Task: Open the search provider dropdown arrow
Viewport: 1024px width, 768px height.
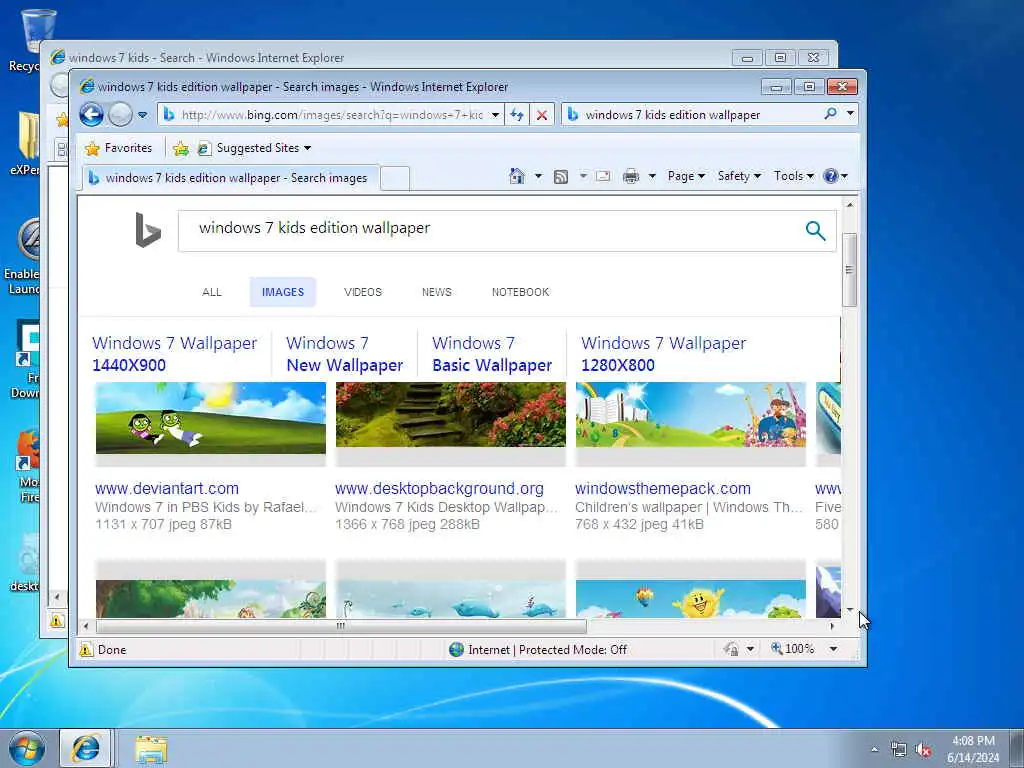Action: tap(850, 114)
